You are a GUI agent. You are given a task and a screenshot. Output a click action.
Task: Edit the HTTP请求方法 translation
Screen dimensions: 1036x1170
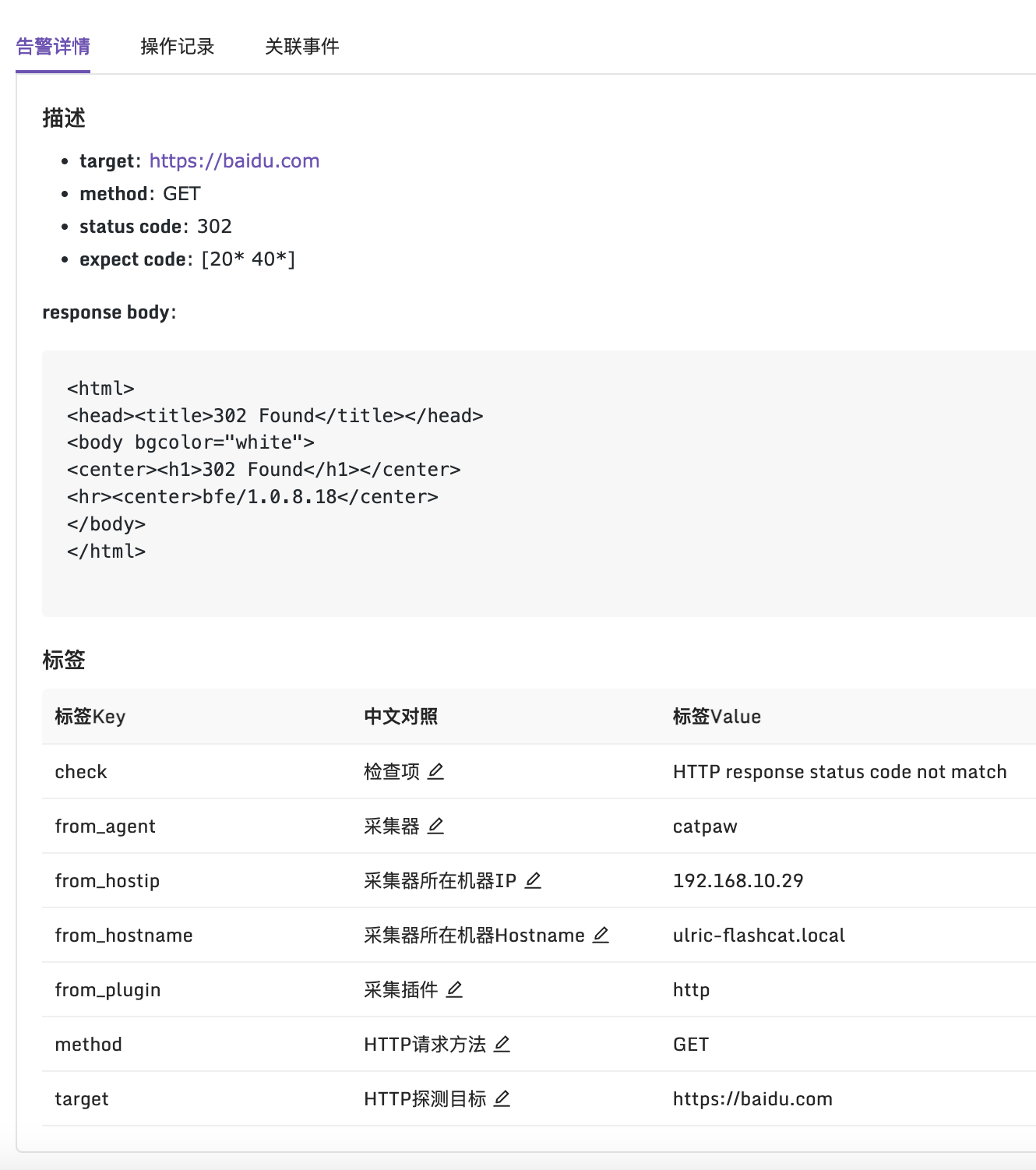coord(502,1045)
